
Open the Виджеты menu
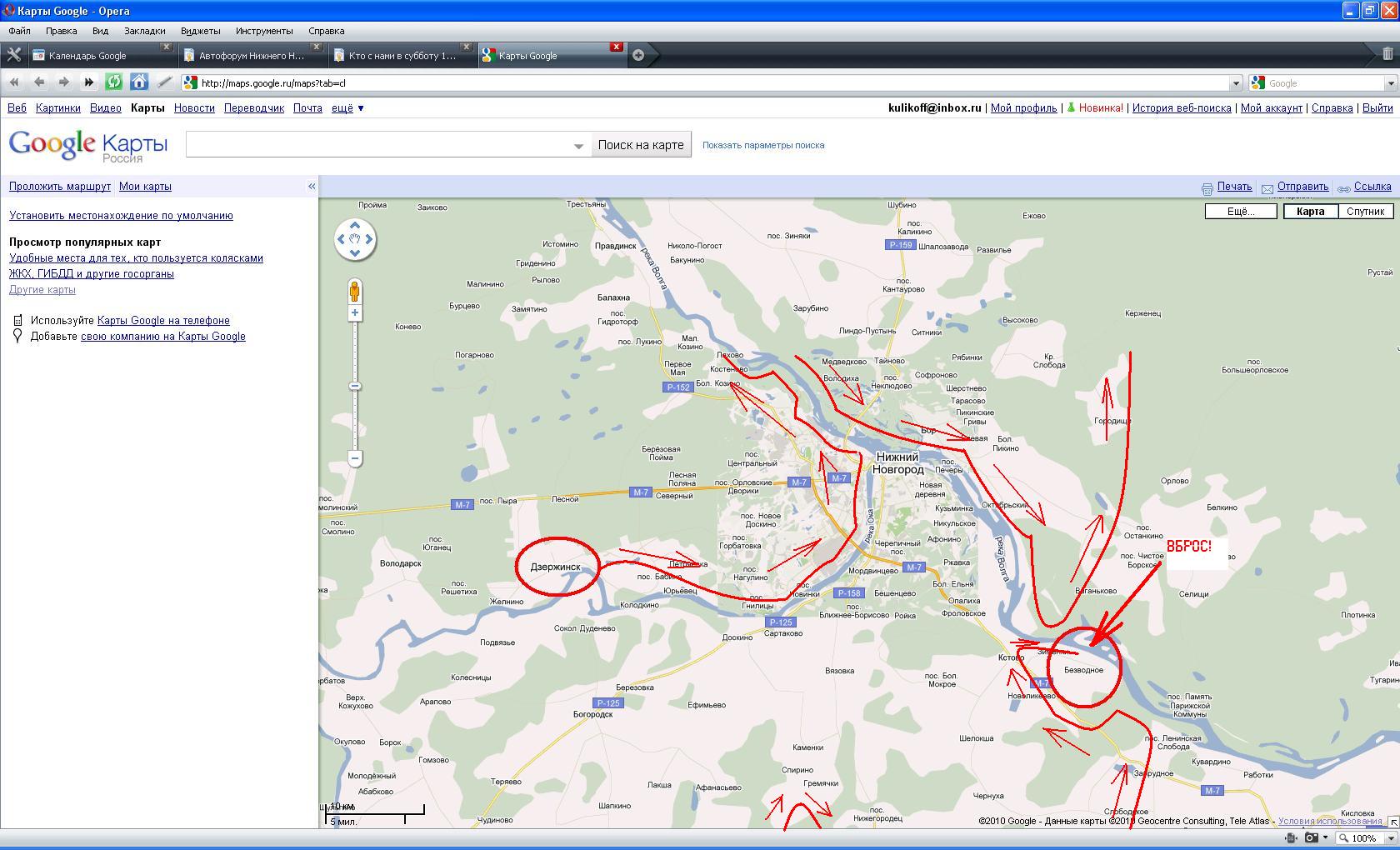coord(200,31)
